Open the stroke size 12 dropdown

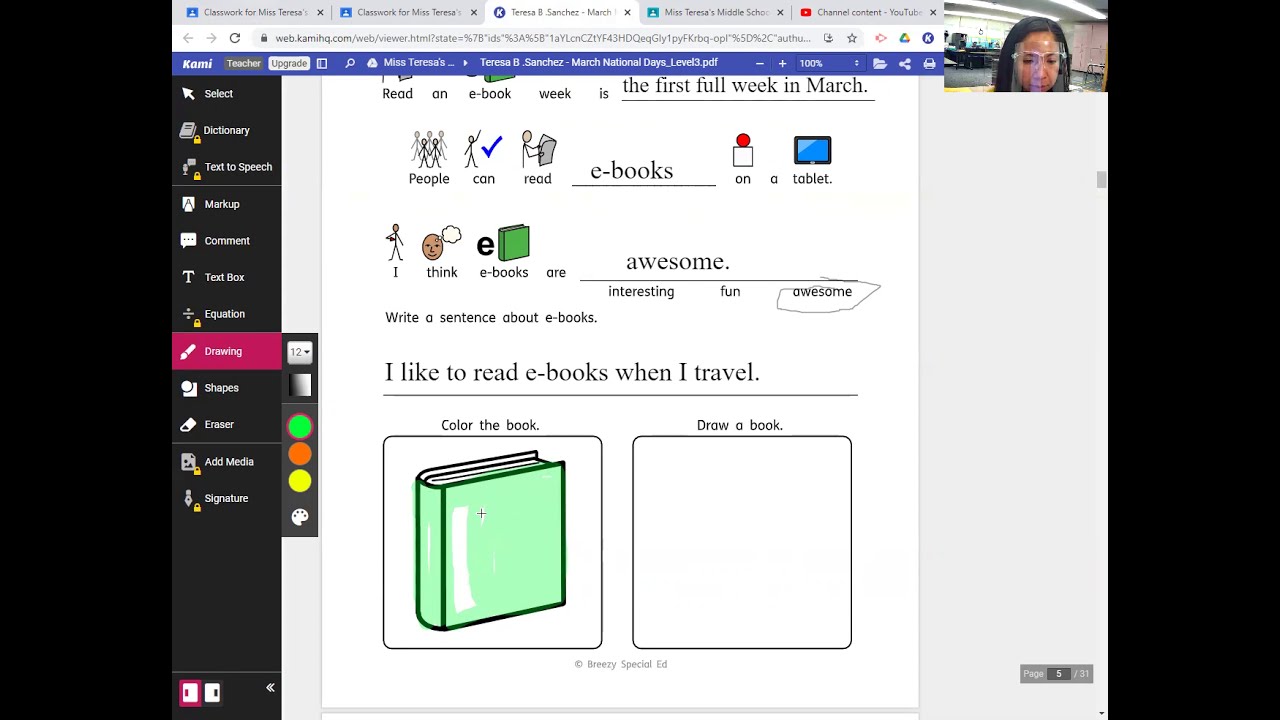click(x=299, y=352)
